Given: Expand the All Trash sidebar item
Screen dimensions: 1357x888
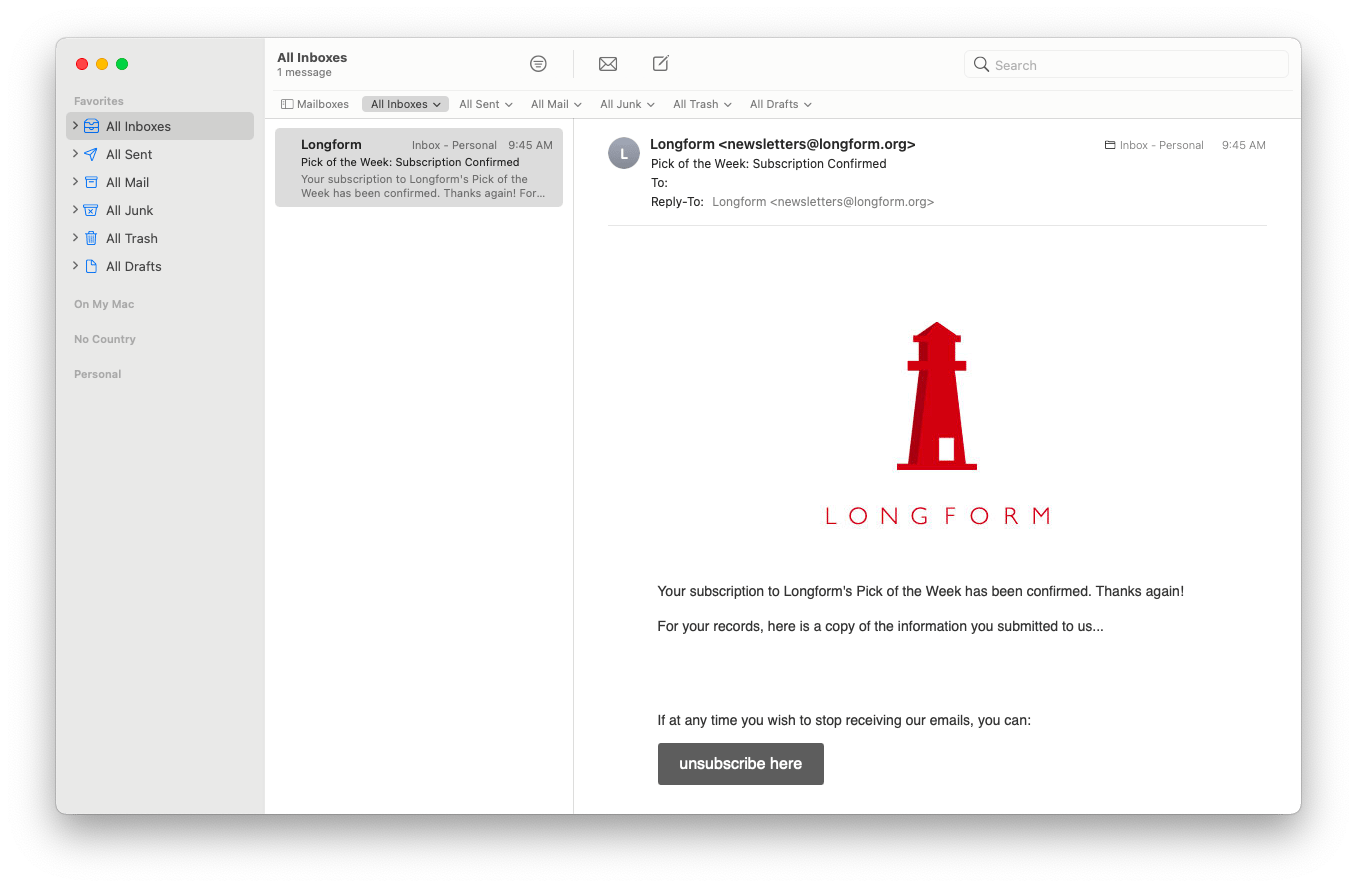Looking at the screenshot, I should tap(75, 238).
